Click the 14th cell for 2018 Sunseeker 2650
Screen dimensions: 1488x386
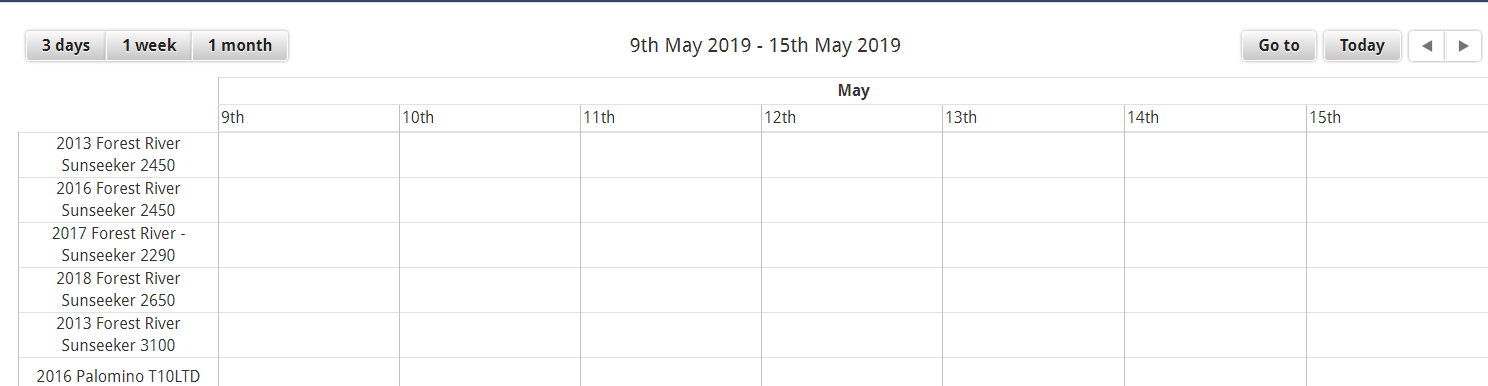click(1216, 290)
